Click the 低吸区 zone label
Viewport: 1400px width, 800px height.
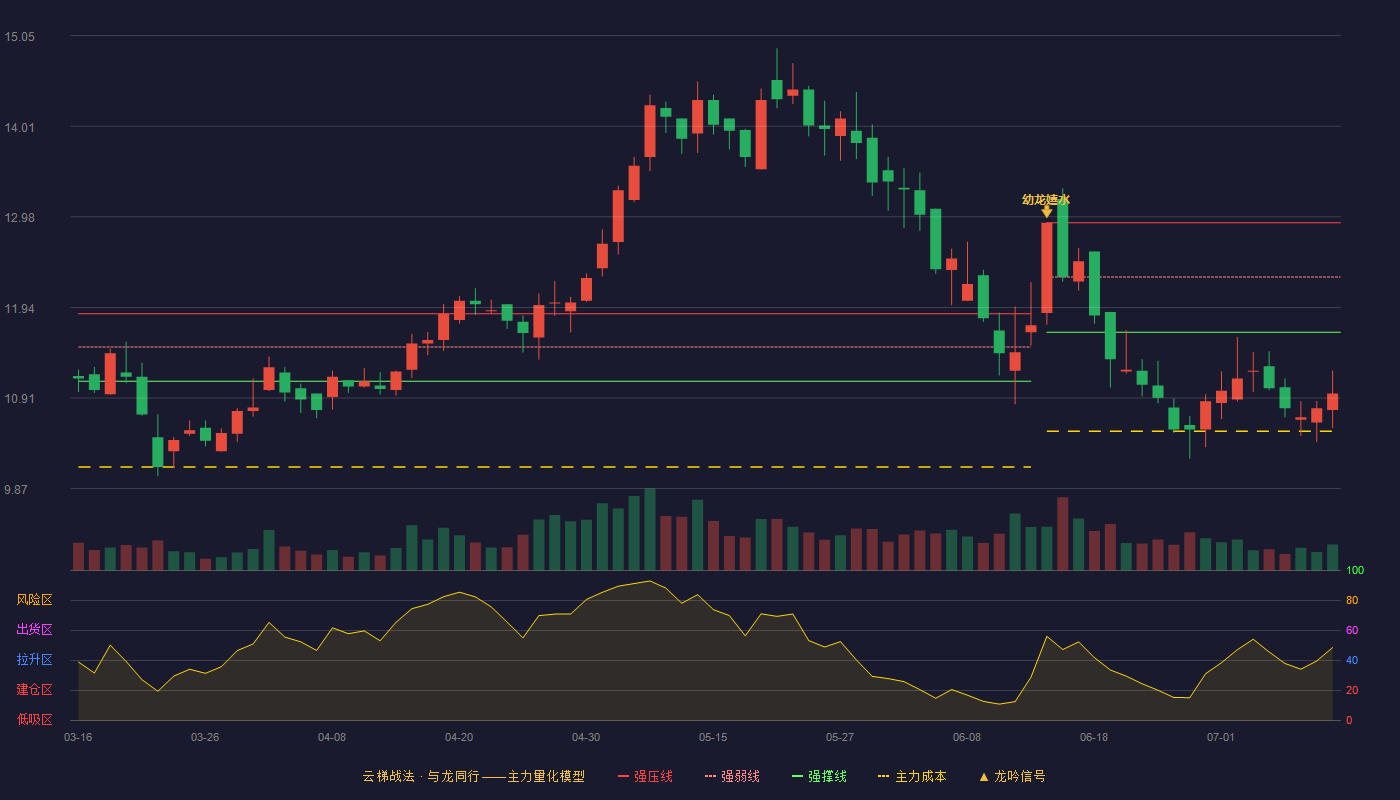pyautogui.click(x=34, y=719)
